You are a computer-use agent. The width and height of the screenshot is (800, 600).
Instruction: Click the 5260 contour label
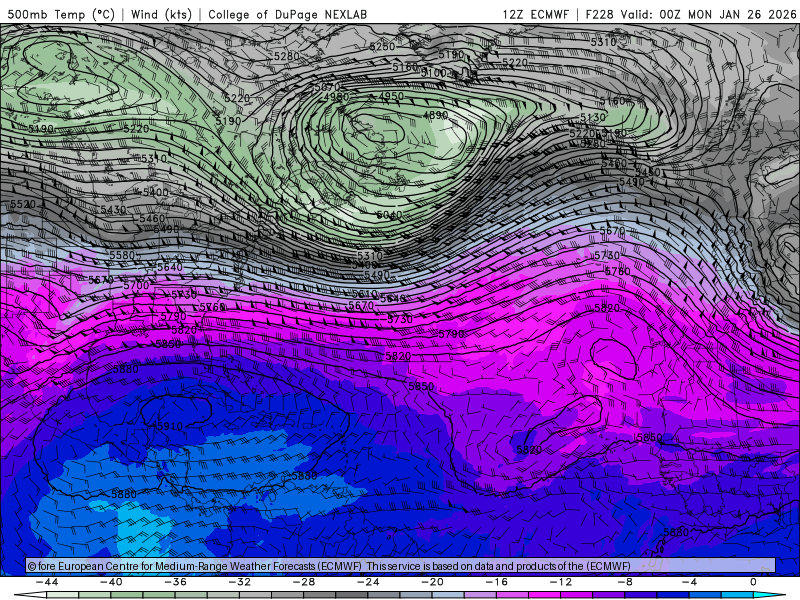tap(382, 46)
